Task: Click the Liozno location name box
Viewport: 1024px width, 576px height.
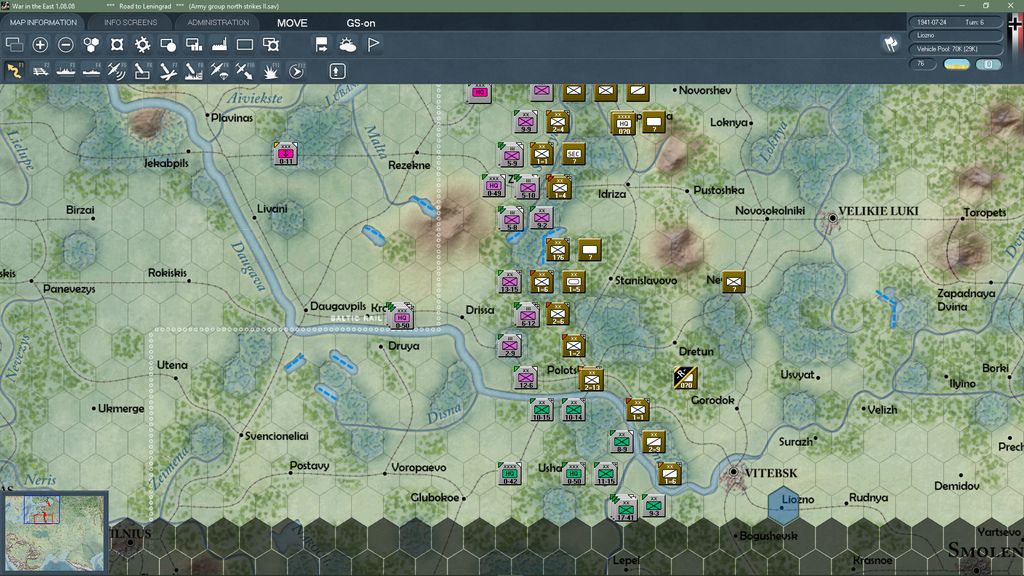Action: coord(956,35)
